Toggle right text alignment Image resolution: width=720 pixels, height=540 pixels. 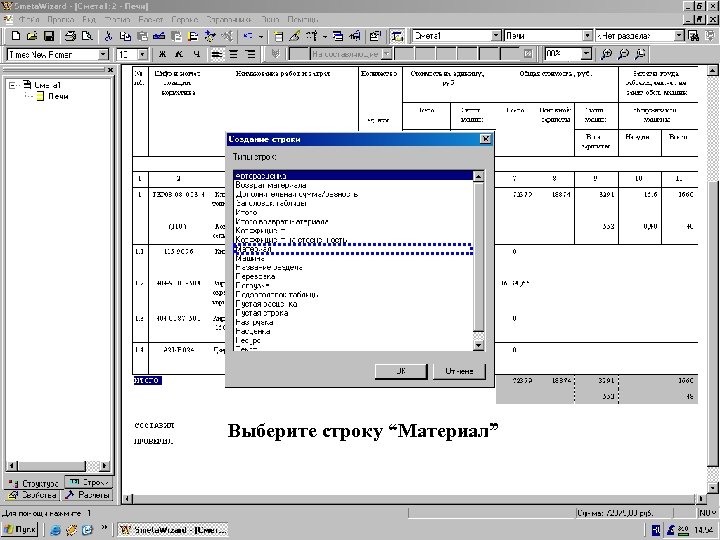point(250,55)
